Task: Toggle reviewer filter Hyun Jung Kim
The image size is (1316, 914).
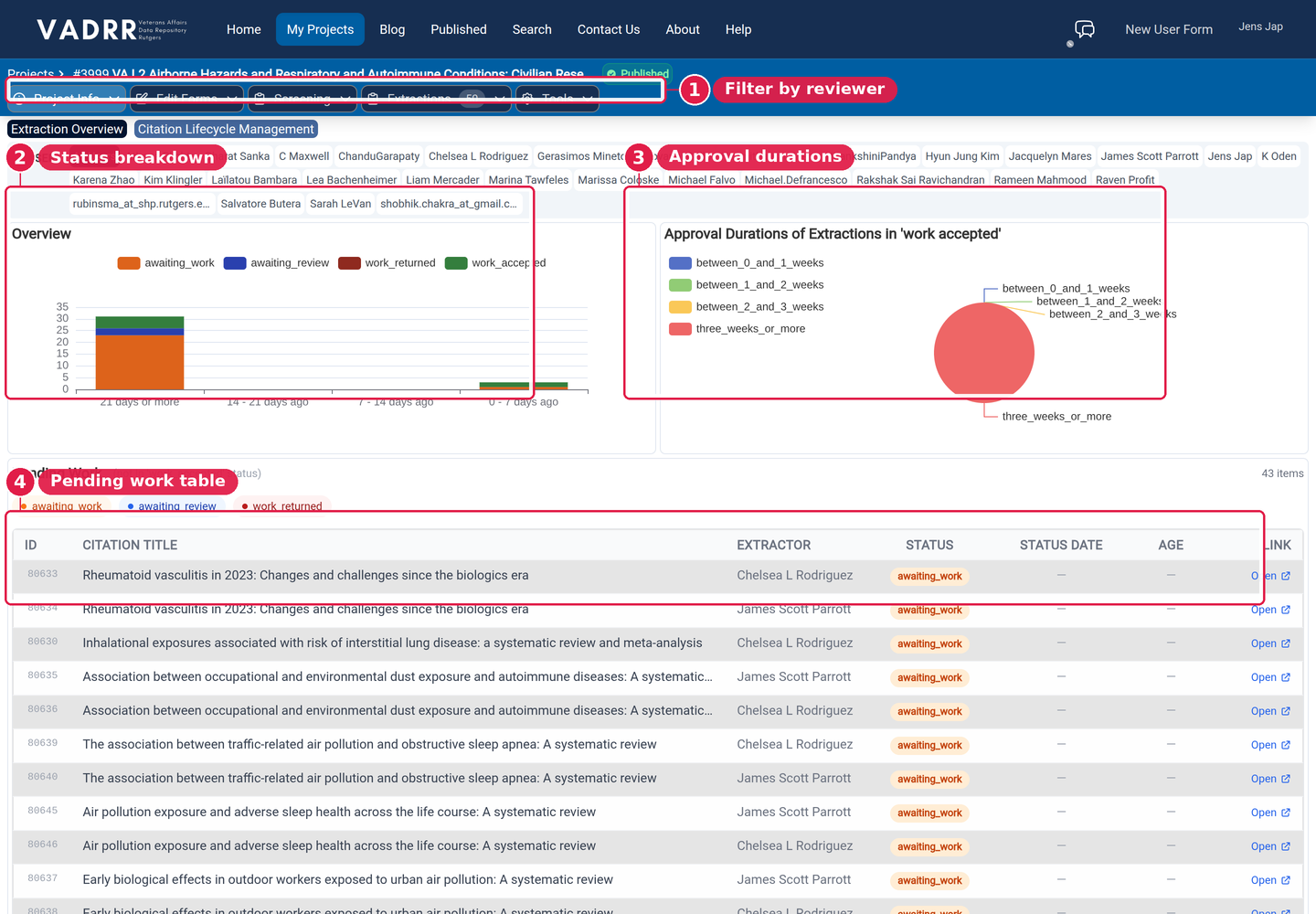Action: (x=962, y=156)
